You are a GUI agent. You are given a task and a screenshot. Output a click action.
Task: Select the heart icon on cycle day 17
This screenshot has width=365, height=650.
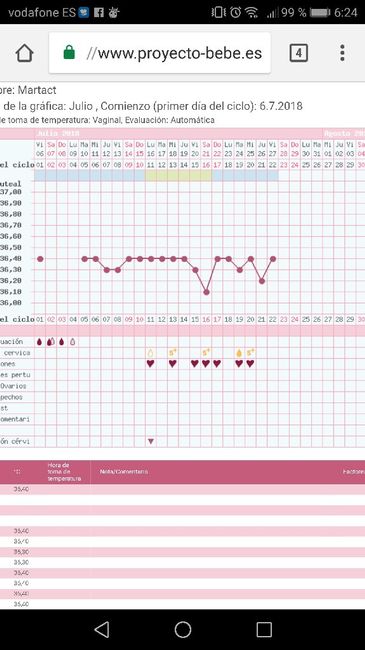217,364
